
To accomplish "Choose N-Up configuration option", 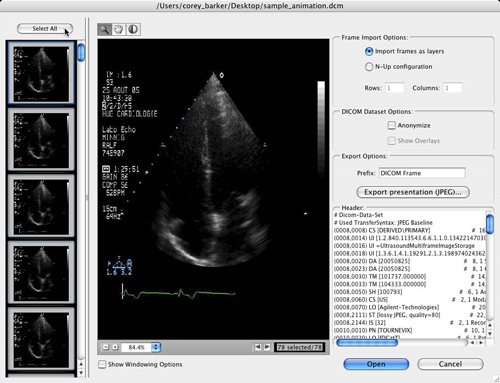I will pyautogui.click(x=369, y=67).
